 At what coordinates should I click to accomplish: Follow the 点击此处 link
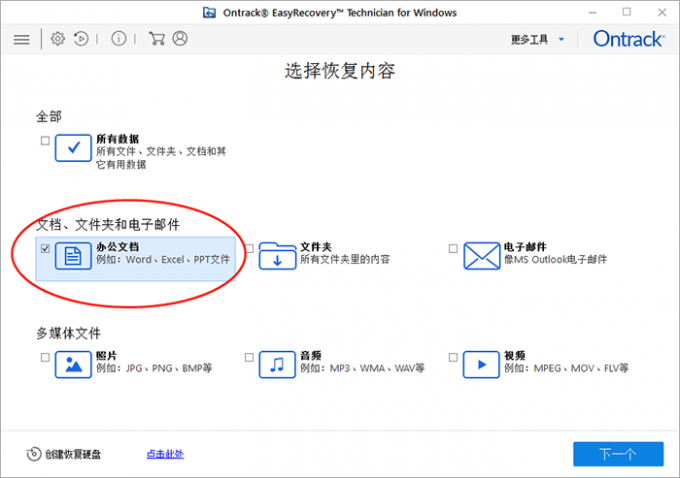pyautogui.click(x=165, y=454)
